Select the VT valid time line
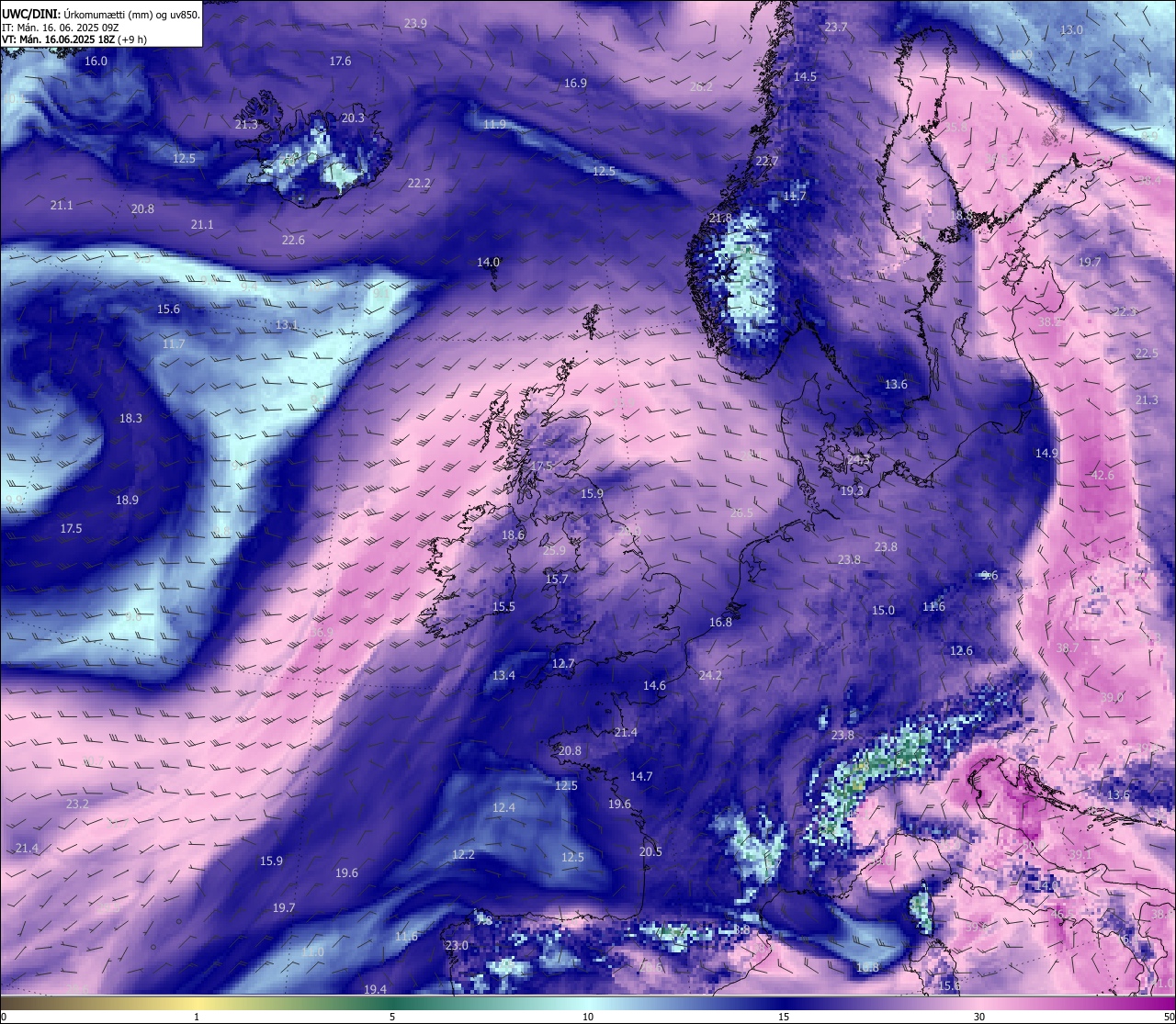1176x1024 pixels. (73, 39)
